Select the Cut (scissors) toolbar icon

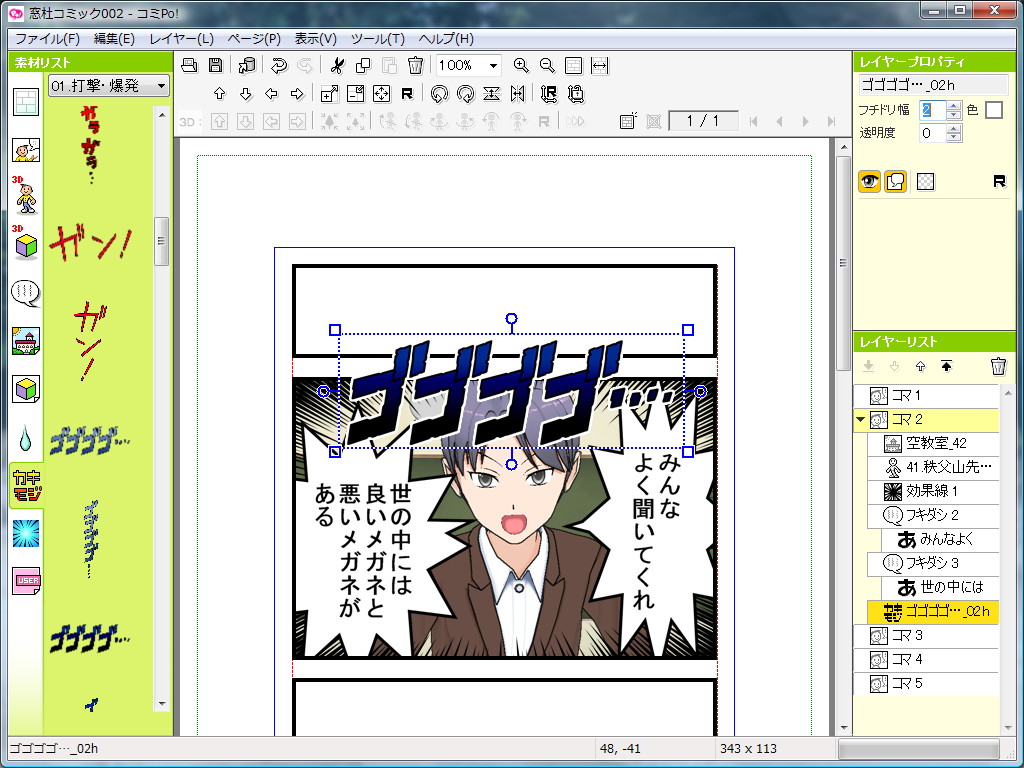tap(340, 65)
